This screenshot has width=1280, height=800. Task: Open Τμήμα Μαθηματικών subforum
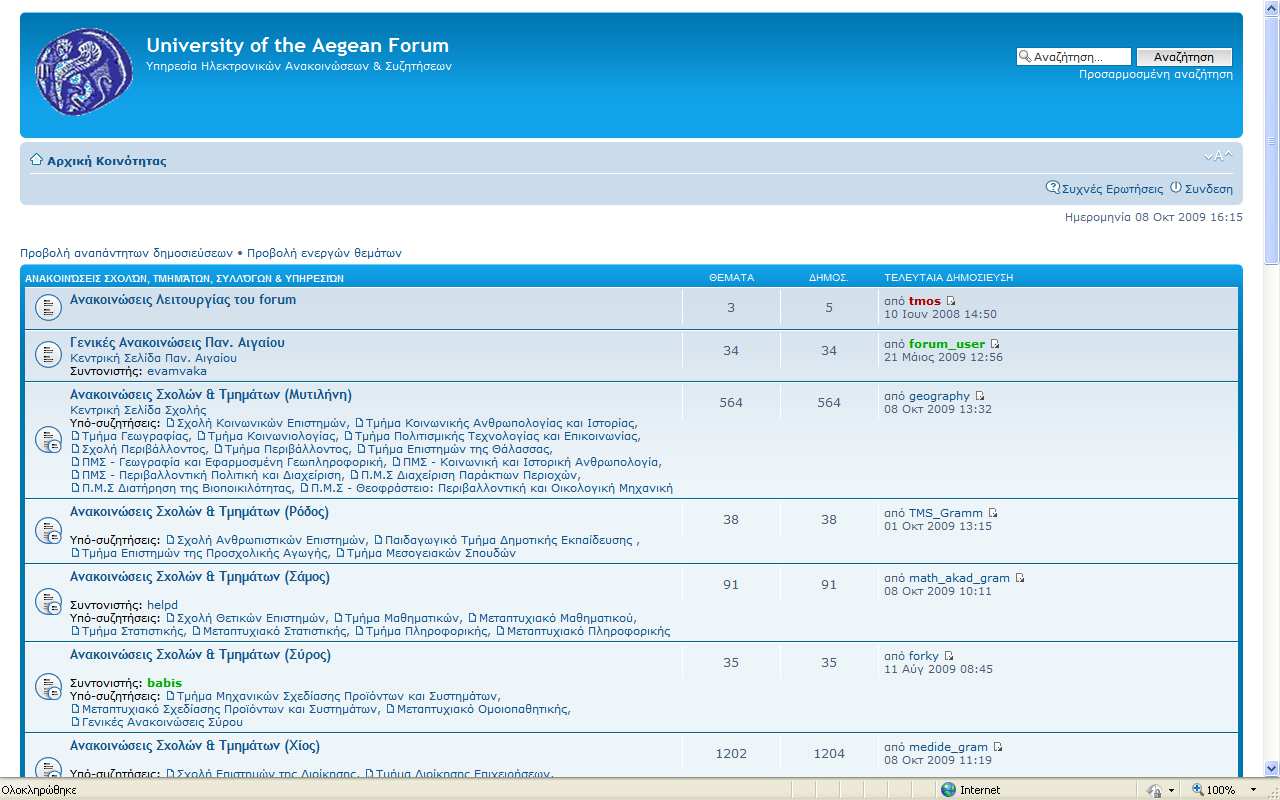(403, 618)
